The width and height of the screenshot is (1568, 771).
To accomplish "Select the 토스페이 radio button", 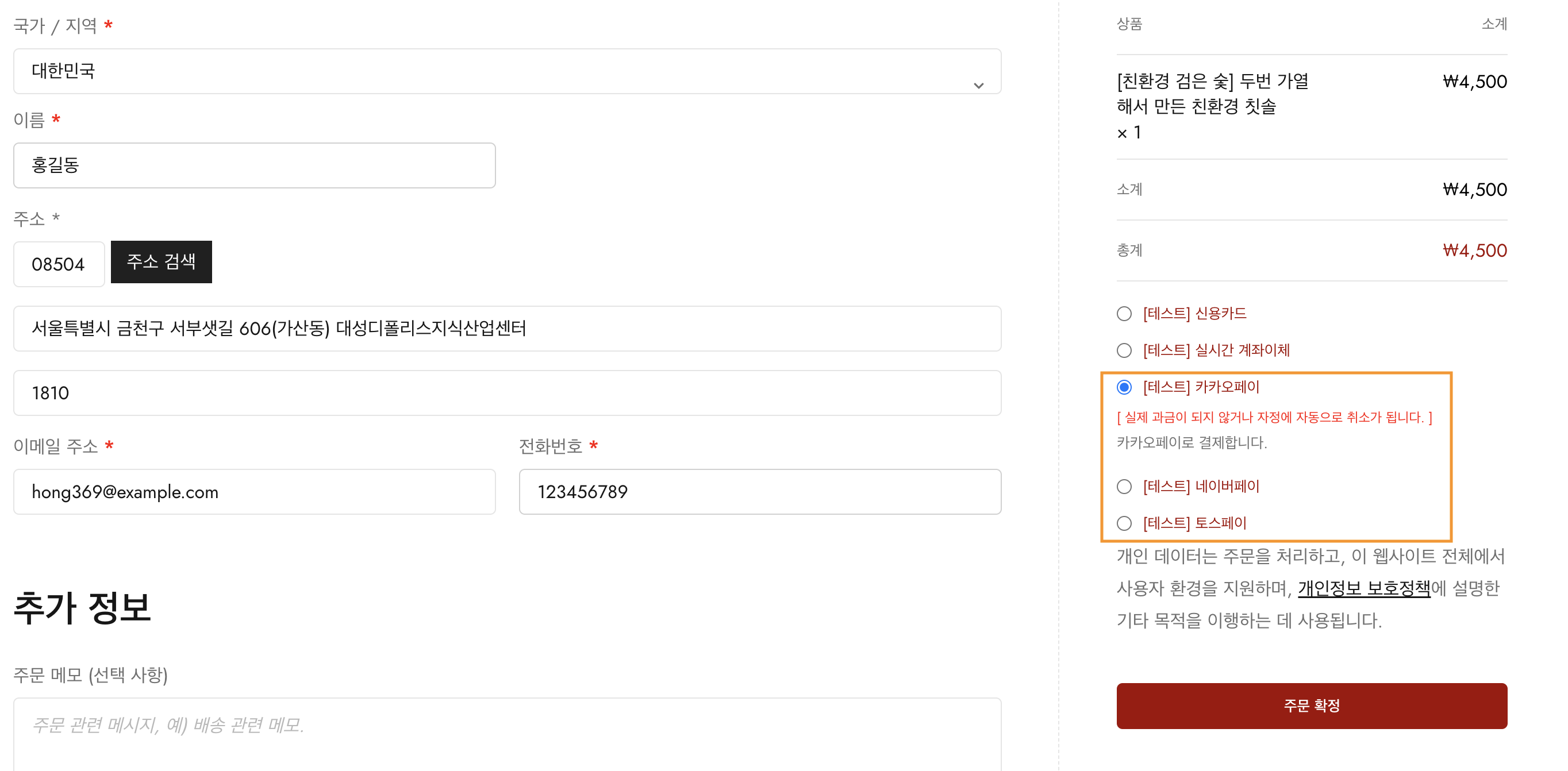I will [1124, 523].
